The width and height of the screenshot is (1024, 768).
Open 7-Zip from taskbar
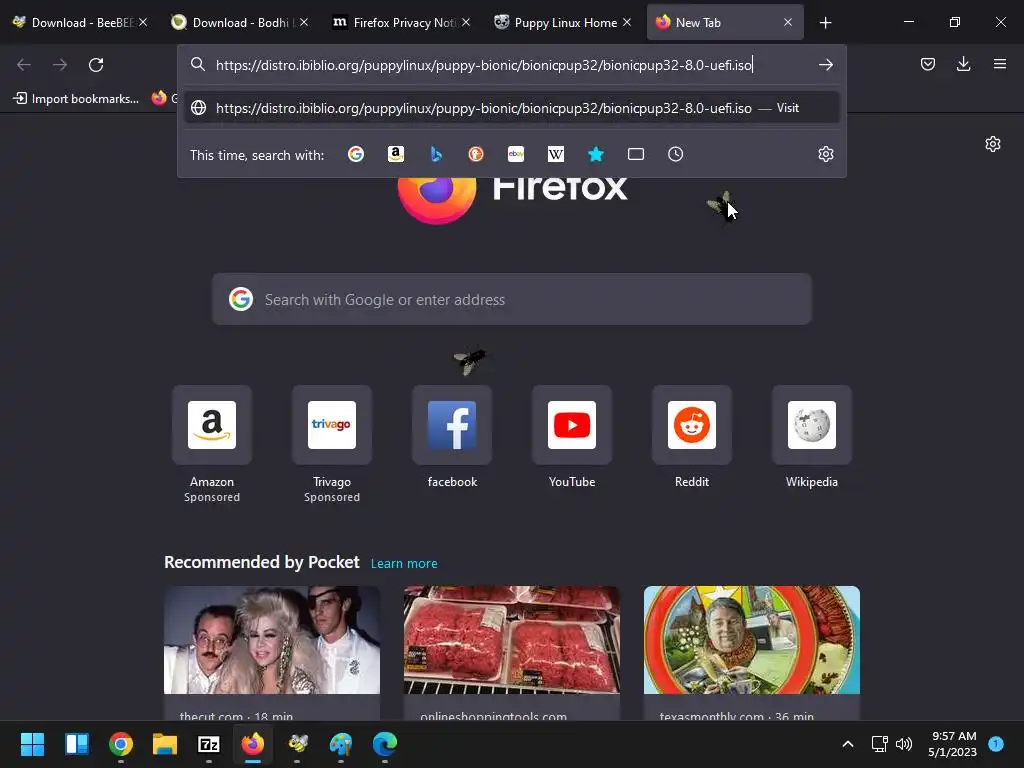coord(208,744)
